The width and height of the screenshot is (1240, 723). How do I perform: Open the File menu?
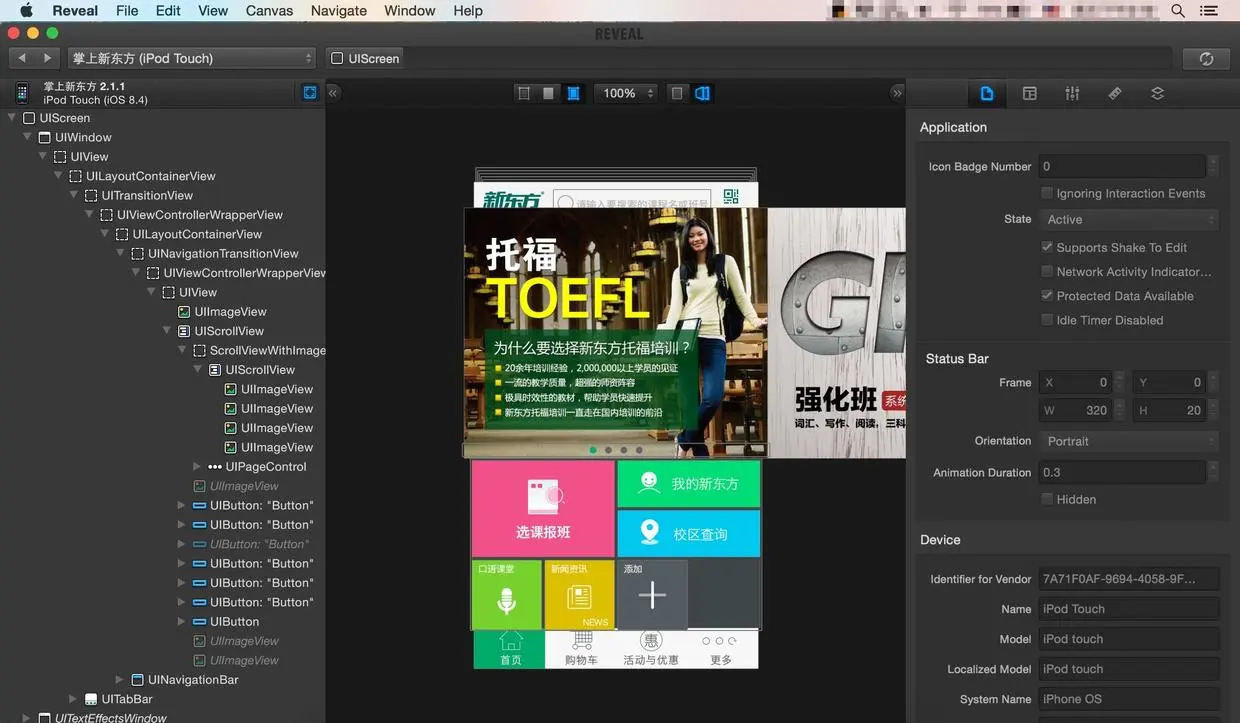pos(127,11)
